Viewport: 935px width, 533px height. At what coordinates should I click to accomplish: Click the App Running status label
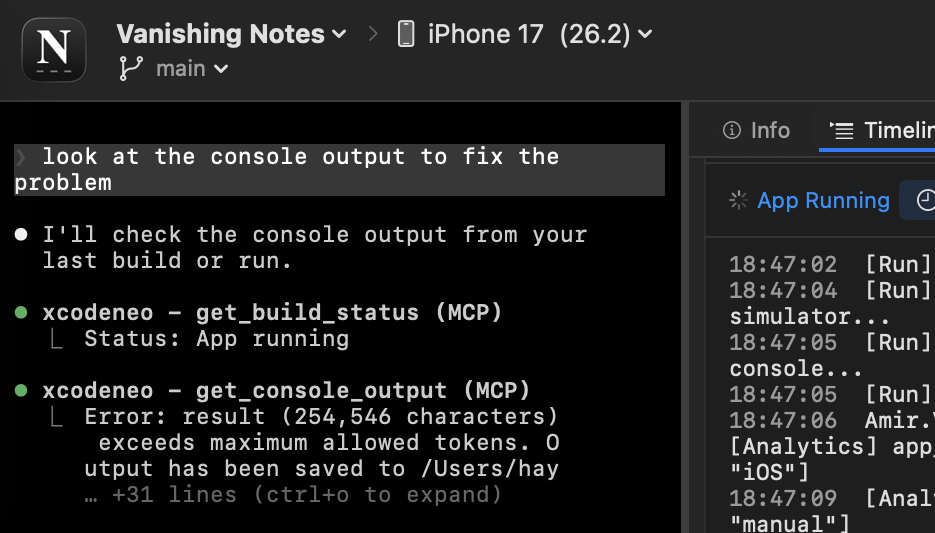pyautogui.click(x=823, y=200)
